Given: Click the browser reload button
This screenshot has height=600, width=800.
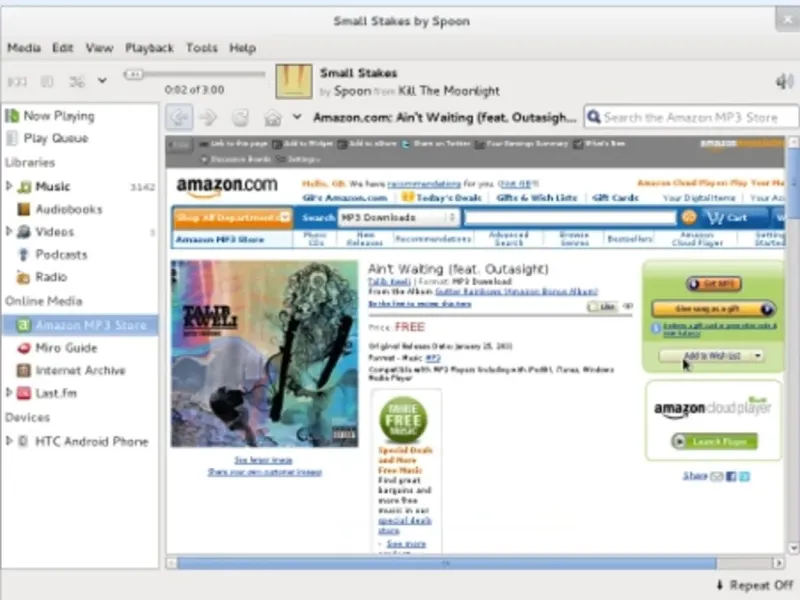Looking at the screenshot, I should tap(240, 117).
